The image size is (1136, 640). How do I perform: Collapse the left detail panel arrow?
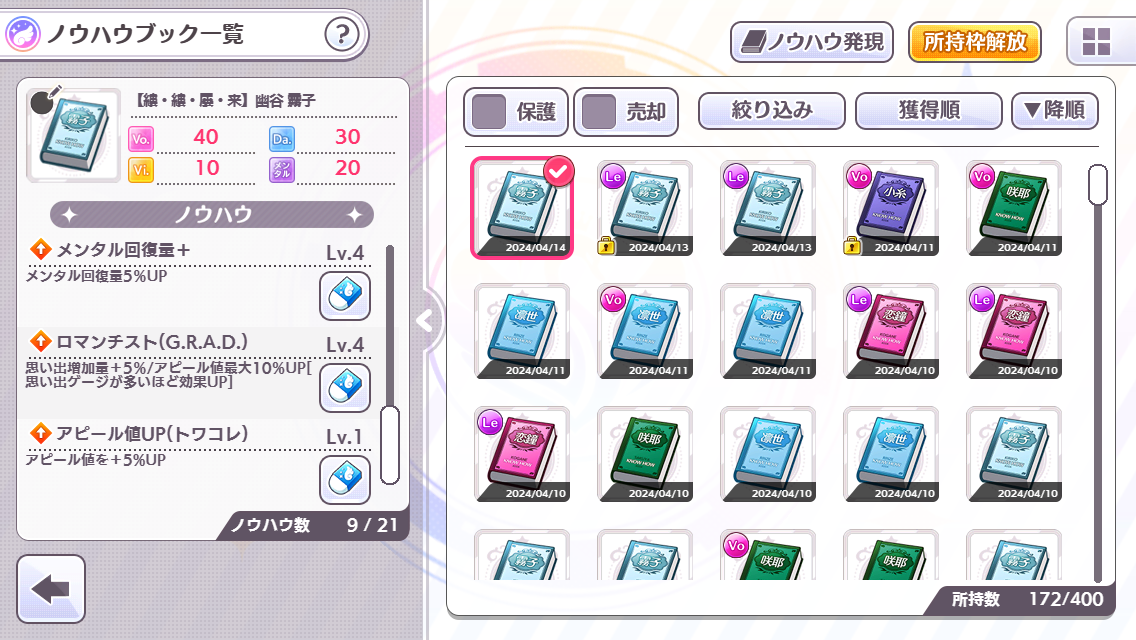425,320
